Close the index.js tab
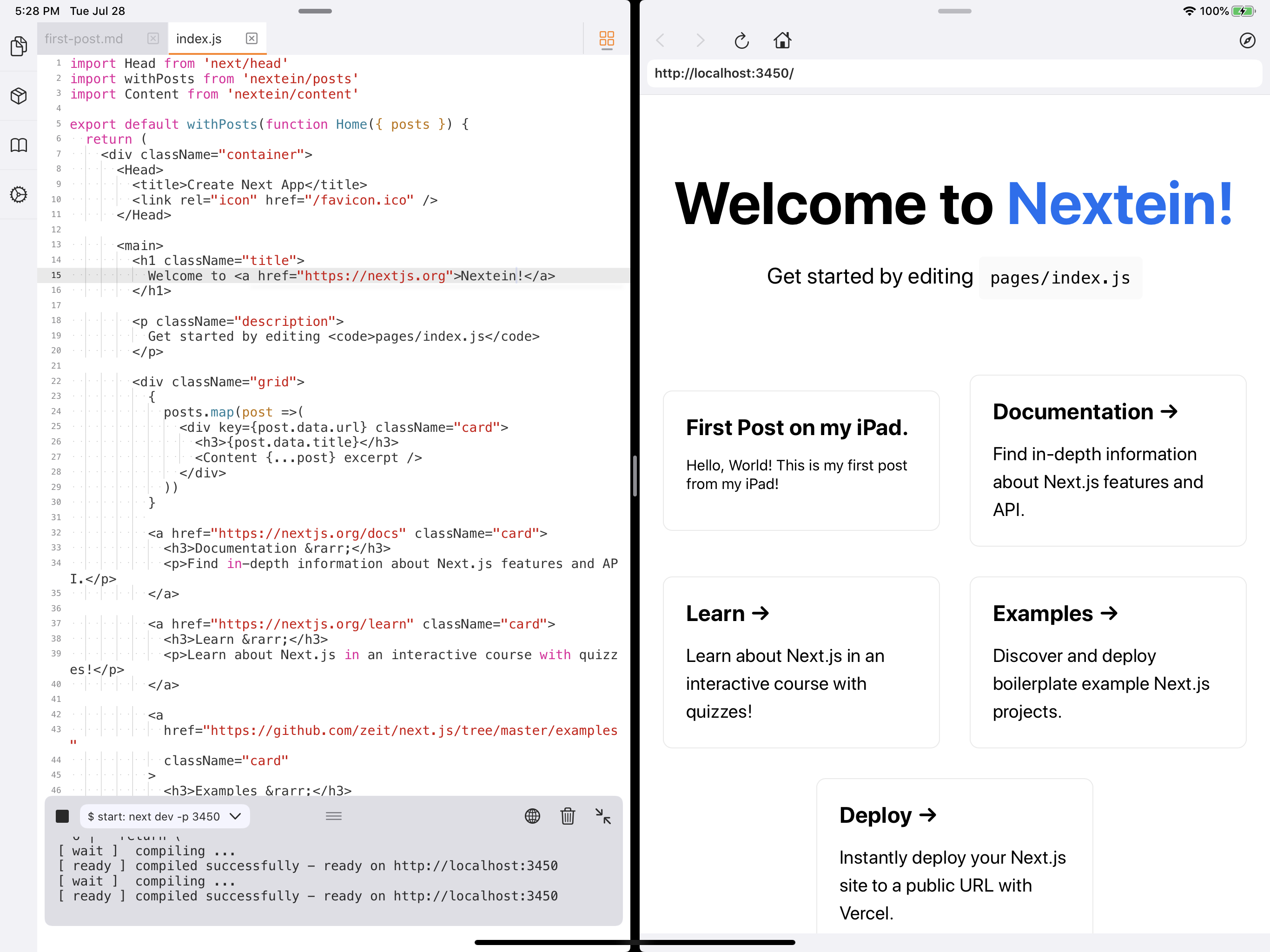Image resolution: width=1270 pixels, height=952 pixels. click(x=251, y=39)
